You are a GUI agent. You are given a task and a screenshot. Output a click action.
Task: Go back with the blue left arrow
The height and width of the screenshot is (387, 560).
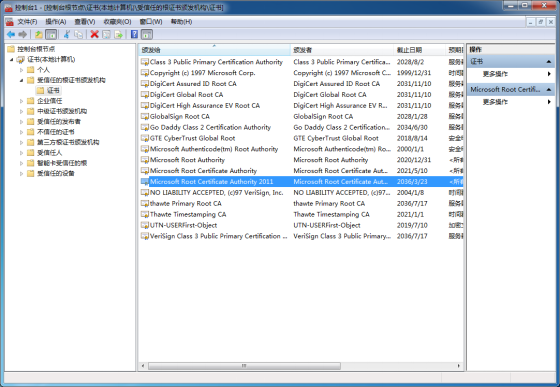click(x=11, y=34)
